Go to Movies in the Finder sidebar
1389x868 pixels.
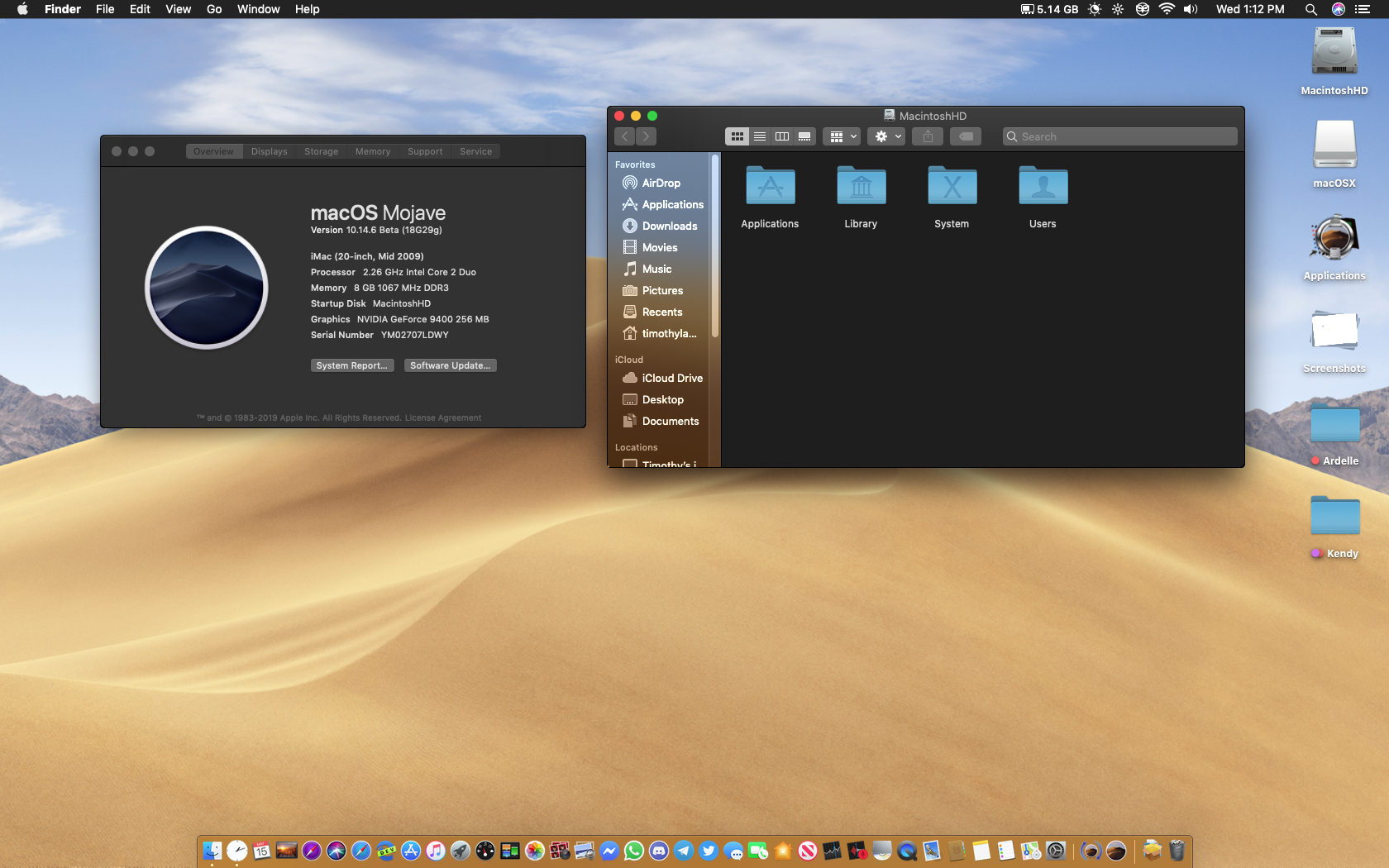point(650,247)
